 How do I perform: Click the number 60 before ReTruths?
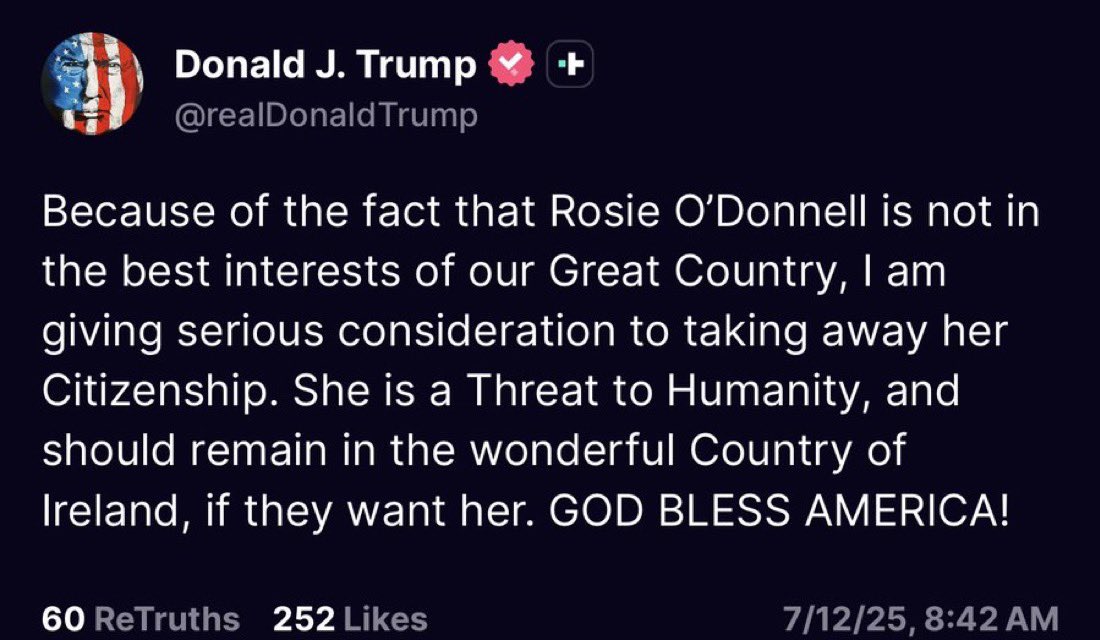tap(62, 618)
